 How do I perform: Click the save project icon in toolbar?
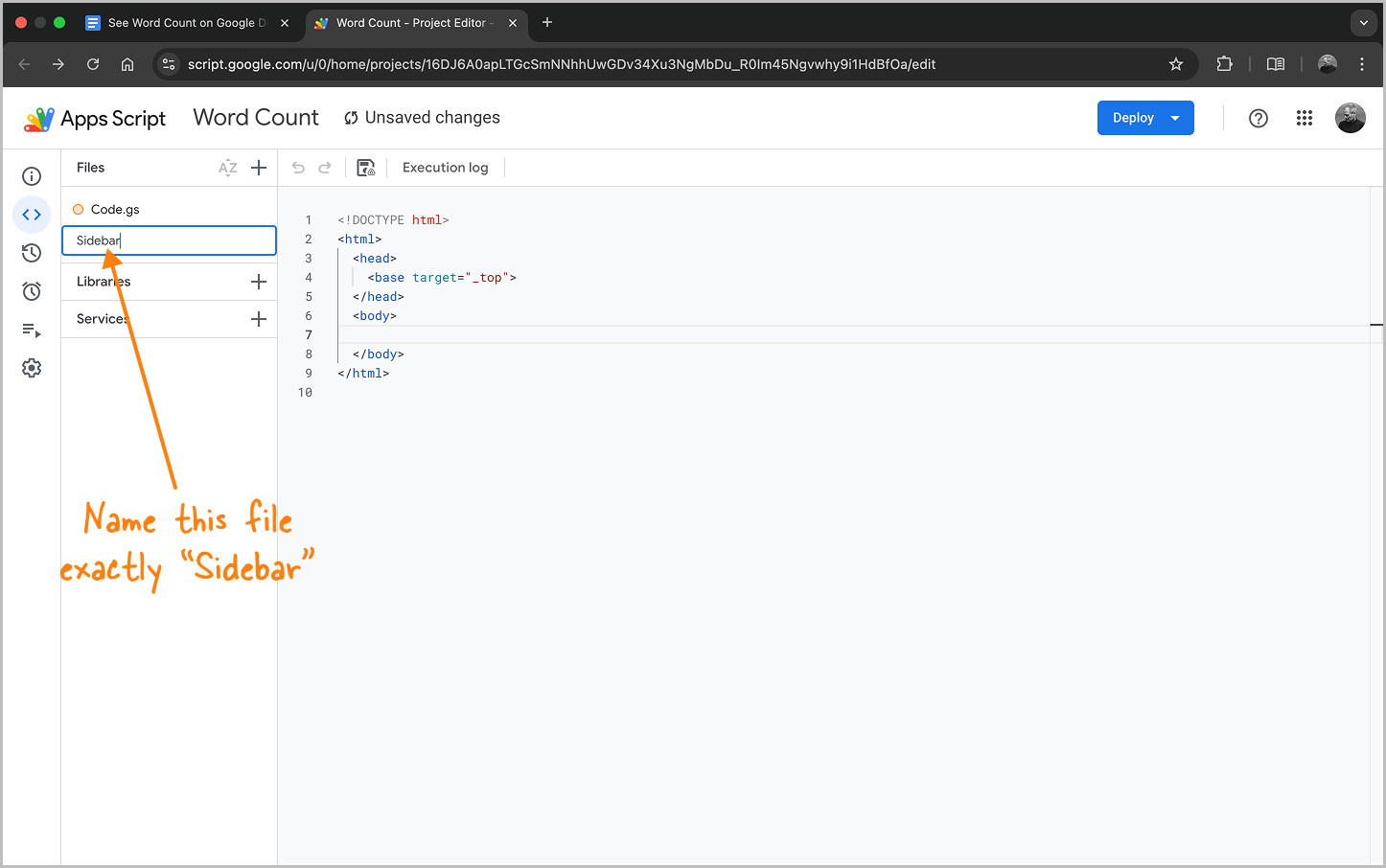366,168
